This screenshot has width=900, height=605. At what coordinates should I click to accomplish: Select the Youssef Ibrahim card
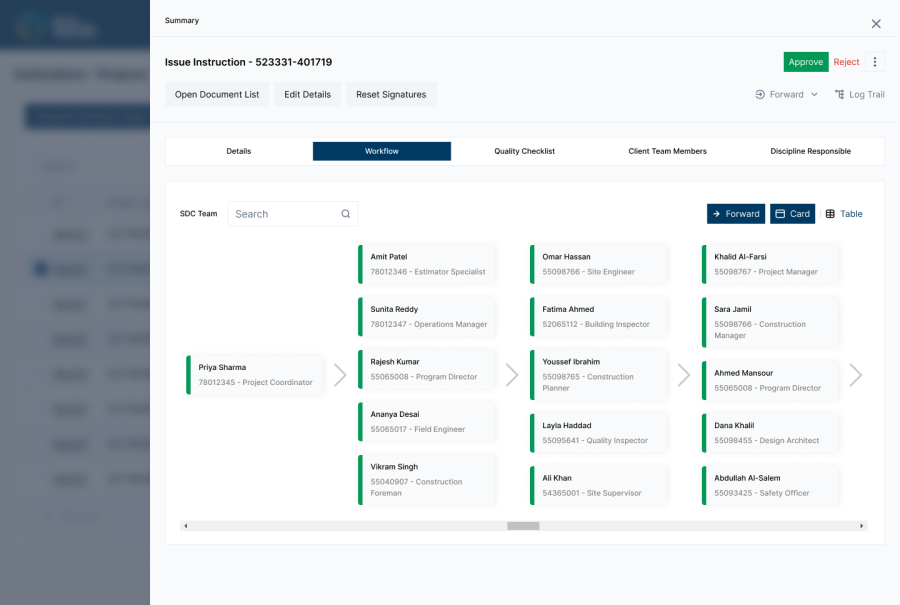click(x=598, y=375)
